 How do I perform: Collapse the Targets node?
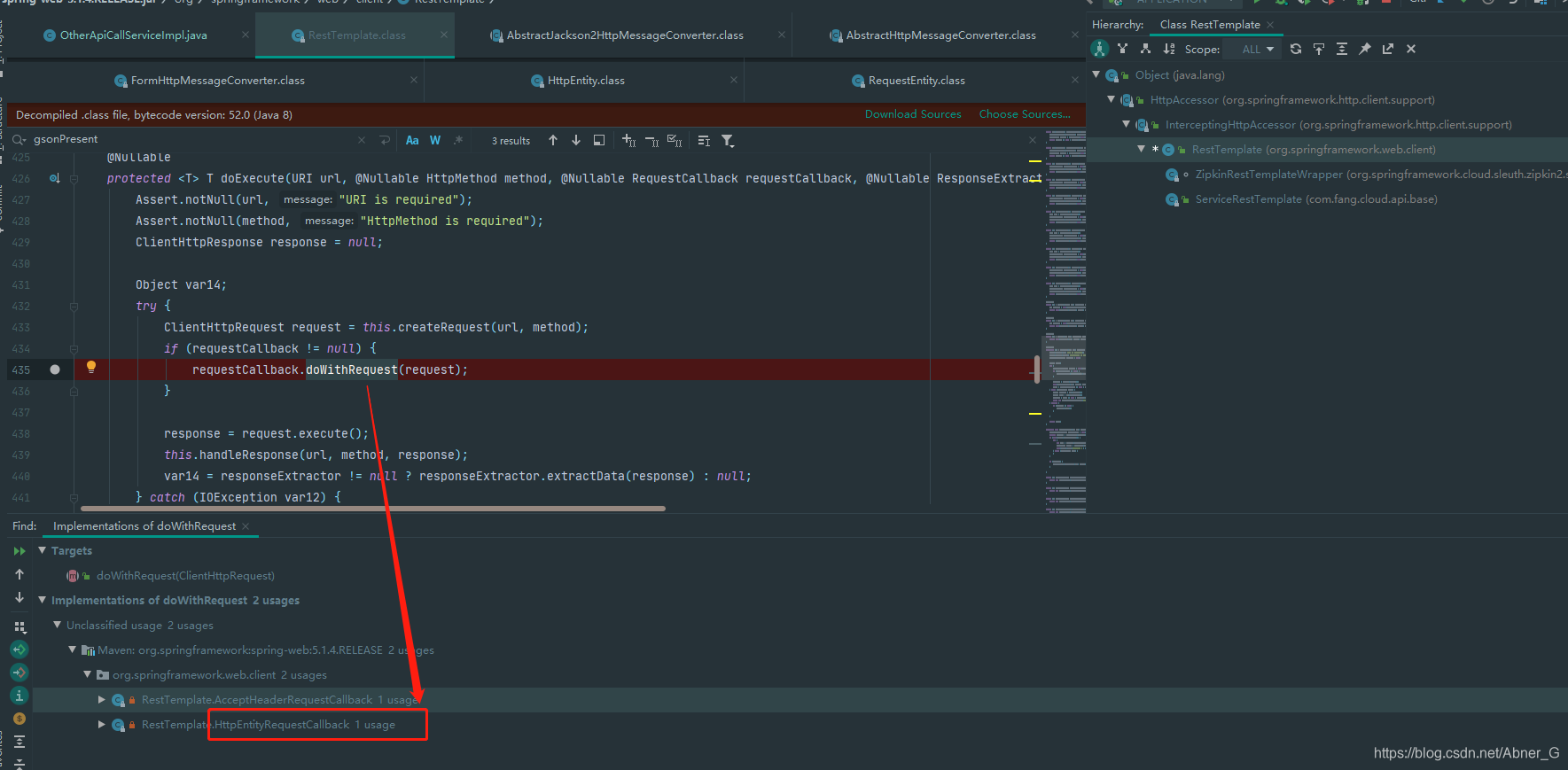pyautogui.click(x=42, y=550)
